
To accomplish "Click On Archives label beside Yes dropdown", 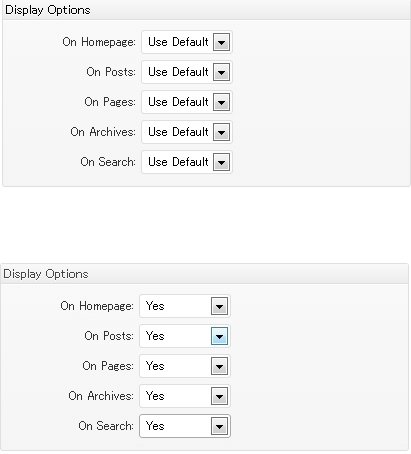I will coord(101,396).
